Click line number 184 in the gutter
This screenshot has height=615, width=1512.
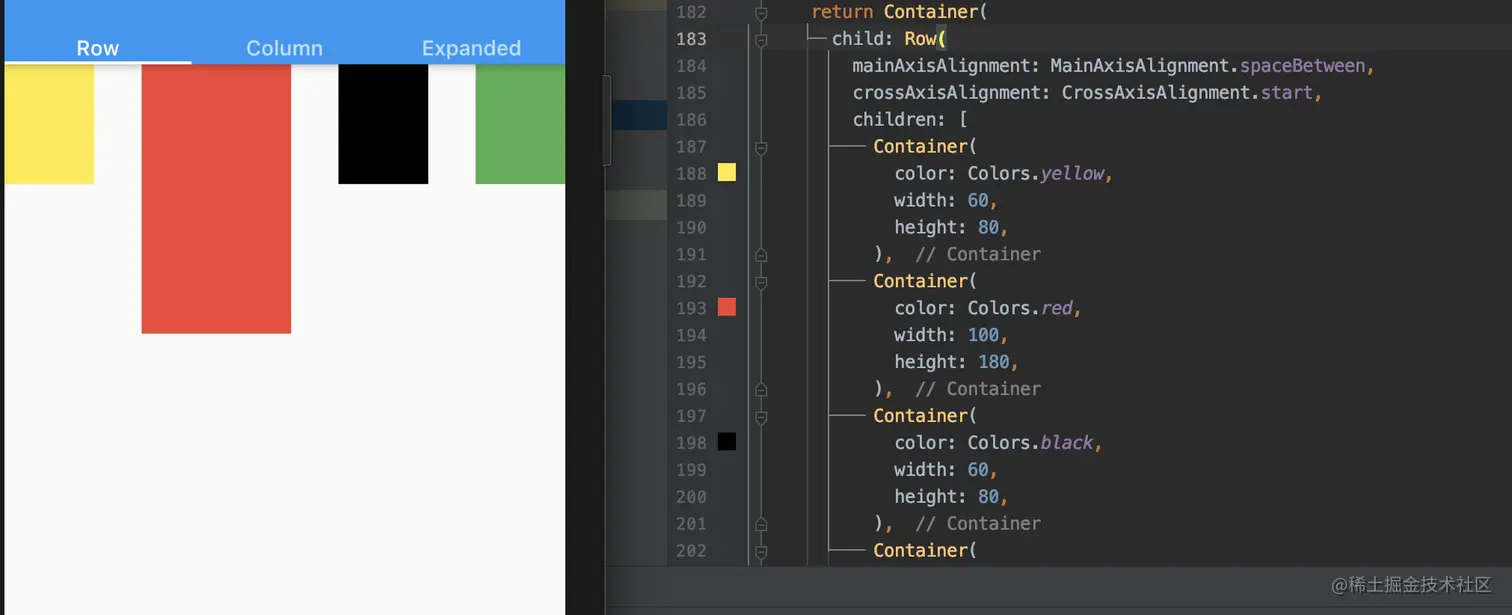(x=690, y=66)
